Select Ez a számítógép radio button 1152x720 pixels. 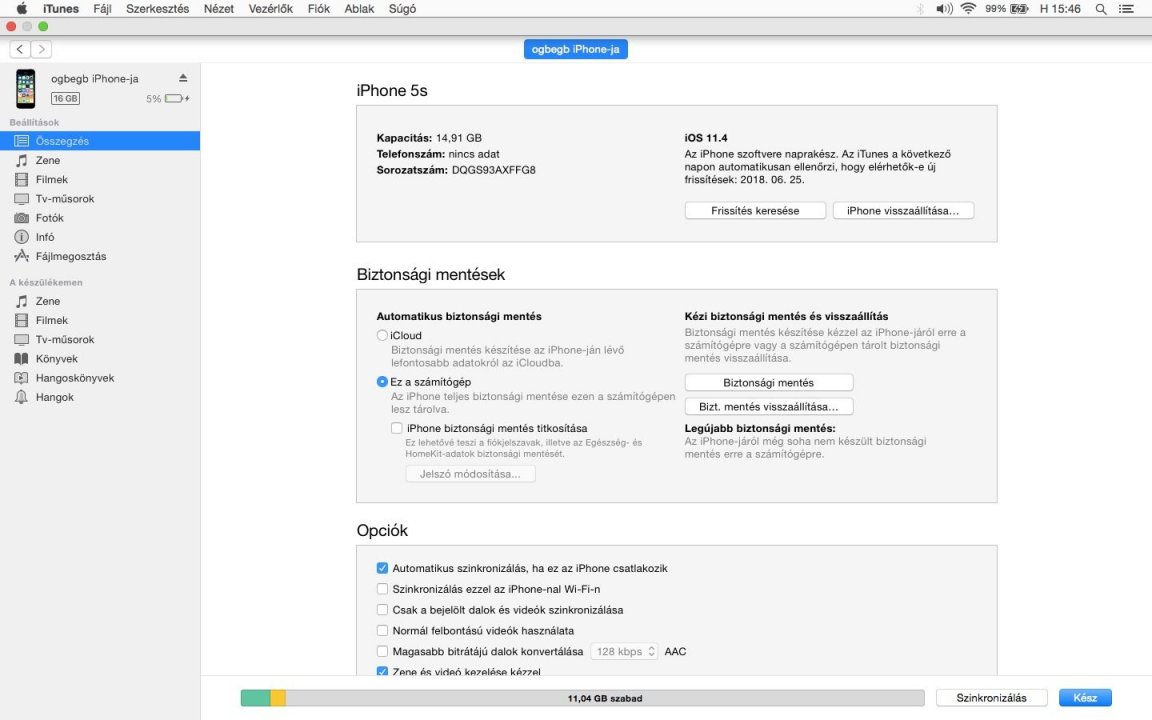click(382, 381)
